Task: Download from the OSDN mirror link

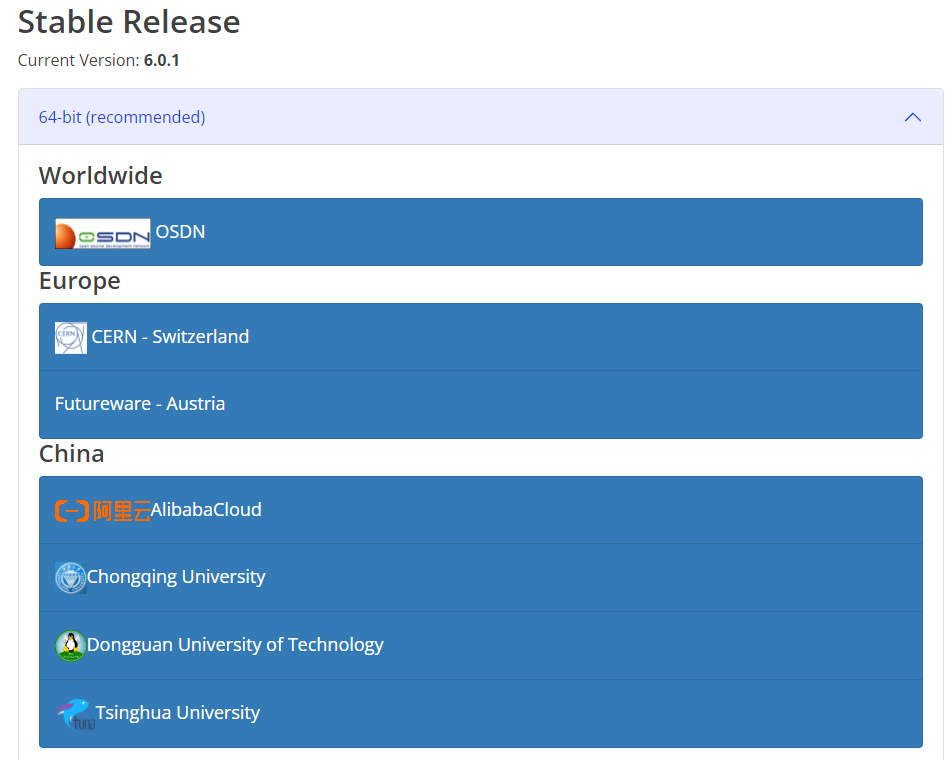Action: point(180,232)
